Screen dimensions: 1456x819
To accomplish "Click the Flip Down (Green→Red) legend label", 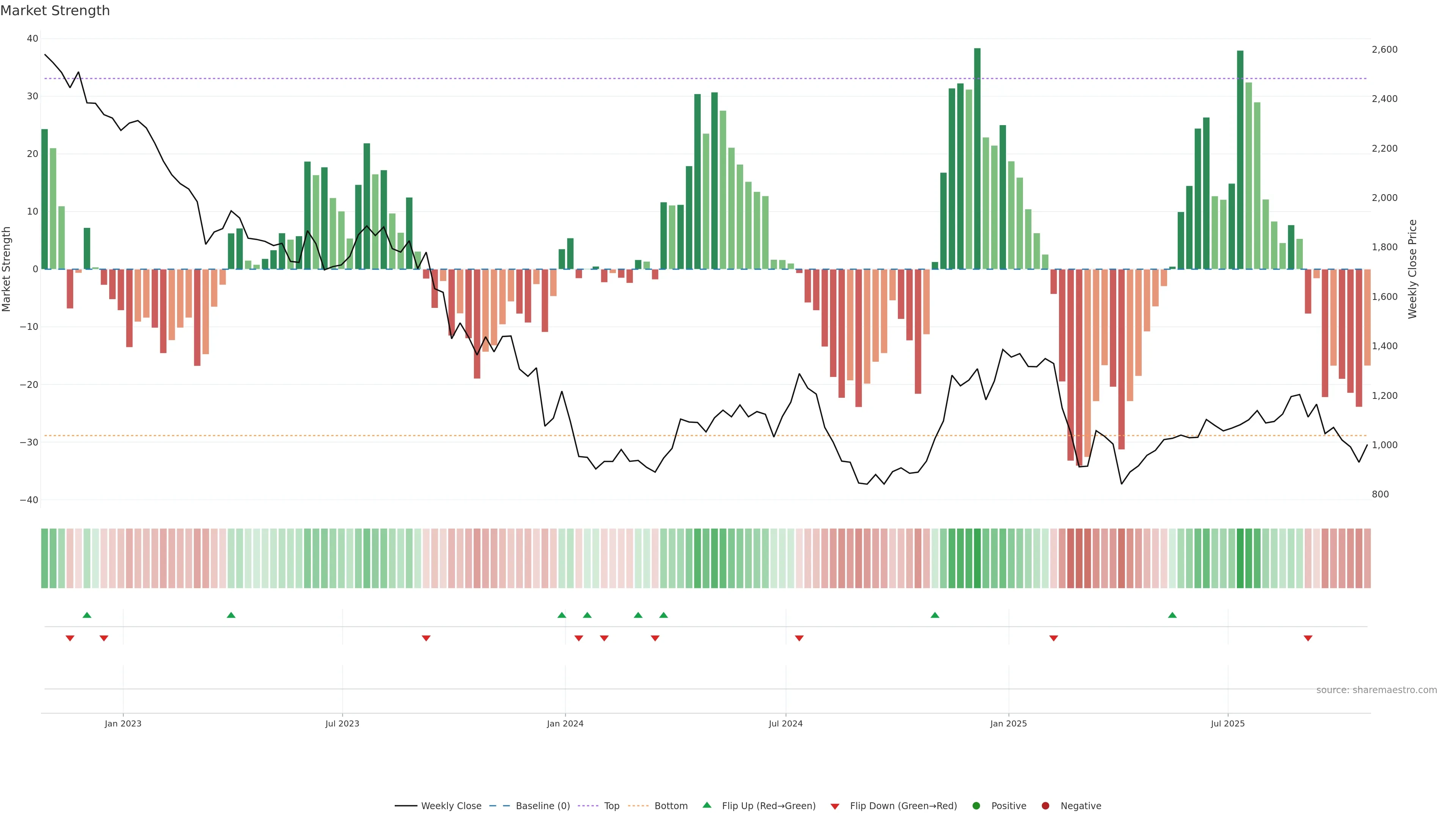I will pos(903,805).
